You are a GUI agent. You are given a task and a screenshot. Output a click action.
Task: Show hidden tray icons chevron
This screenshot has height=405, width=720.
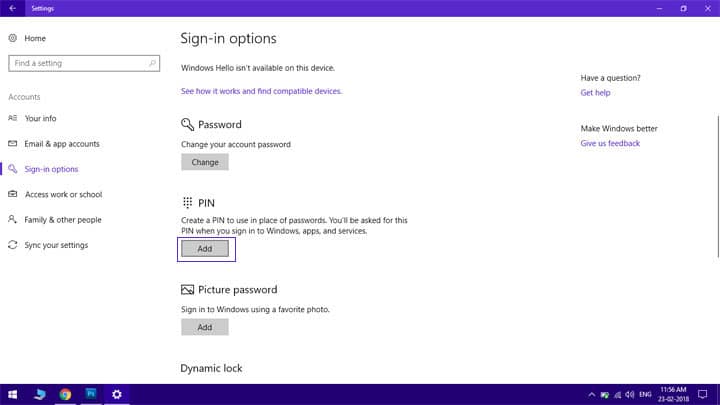[x=591, y=394]
